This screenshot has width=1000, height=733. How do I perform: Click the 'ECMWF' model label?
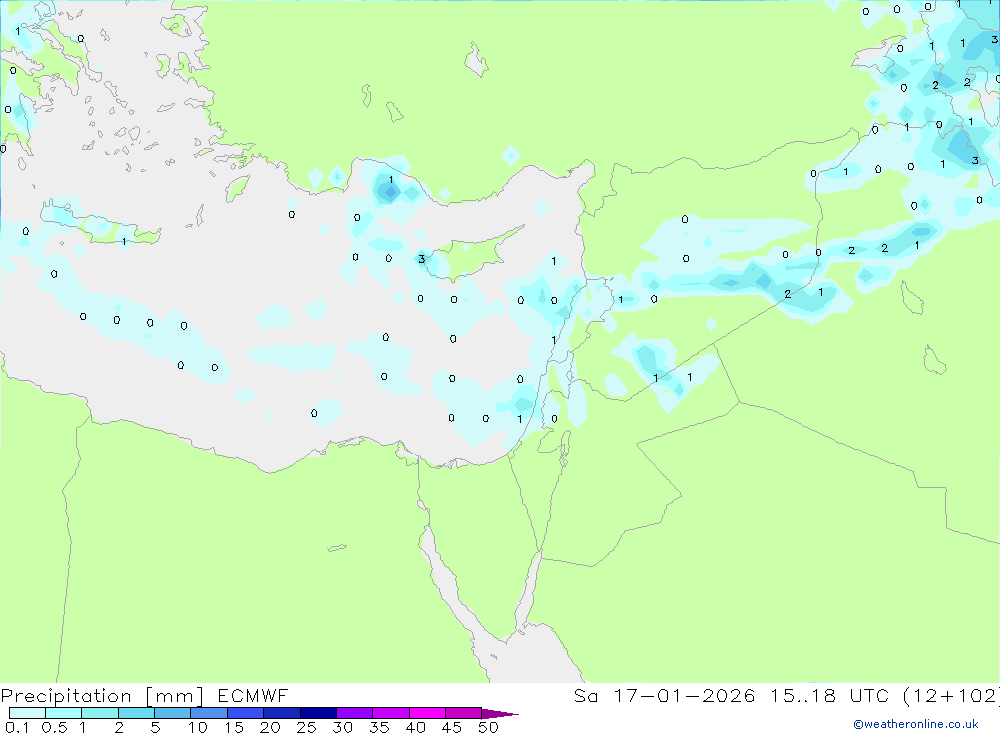pos(253,695)
